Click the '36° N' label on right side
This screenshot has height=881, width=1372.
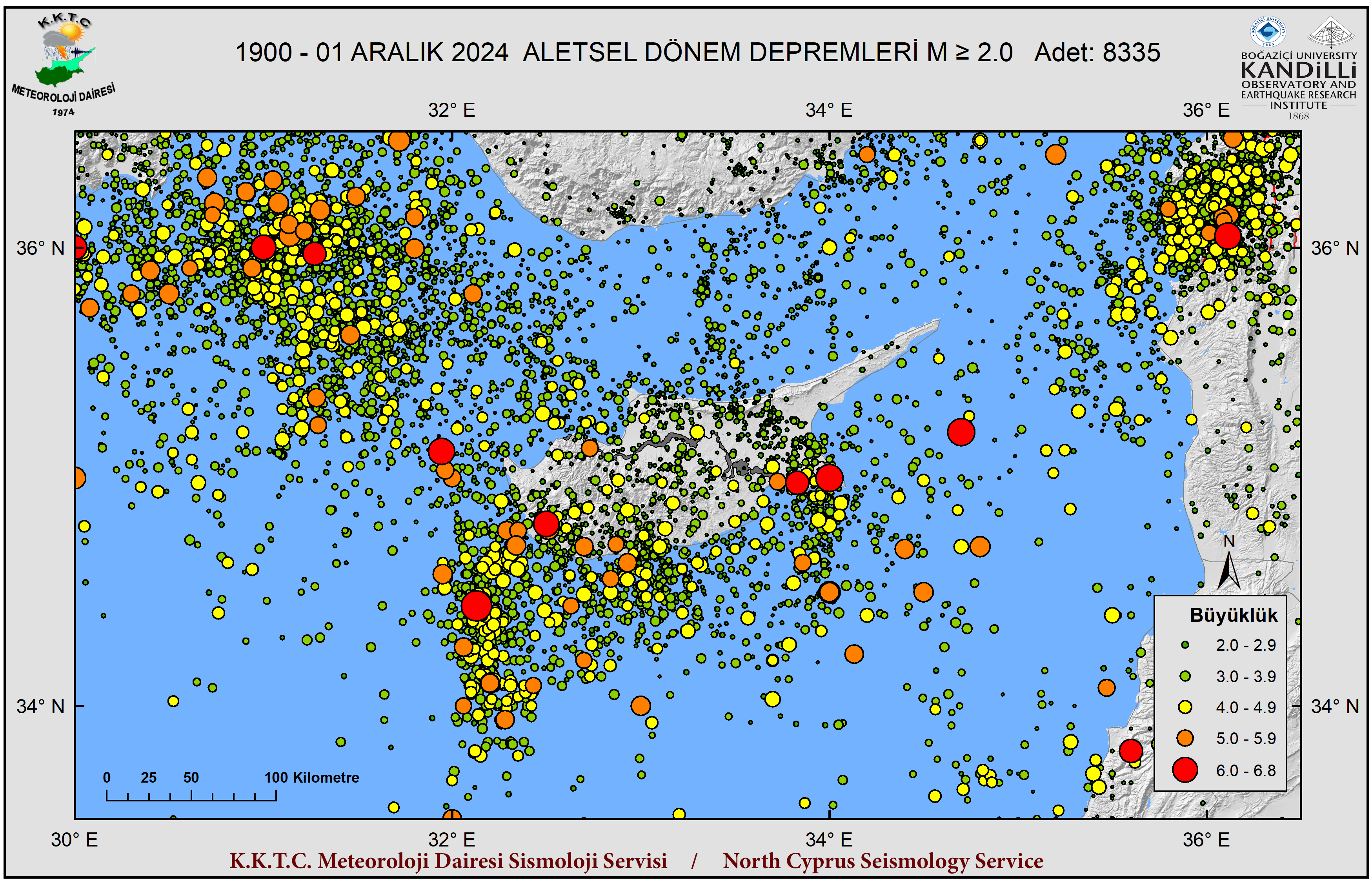[1335, 248]
